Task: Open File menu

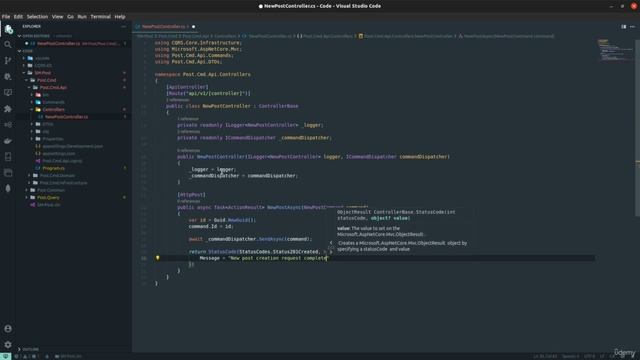Action: click(x=6, y=17)
